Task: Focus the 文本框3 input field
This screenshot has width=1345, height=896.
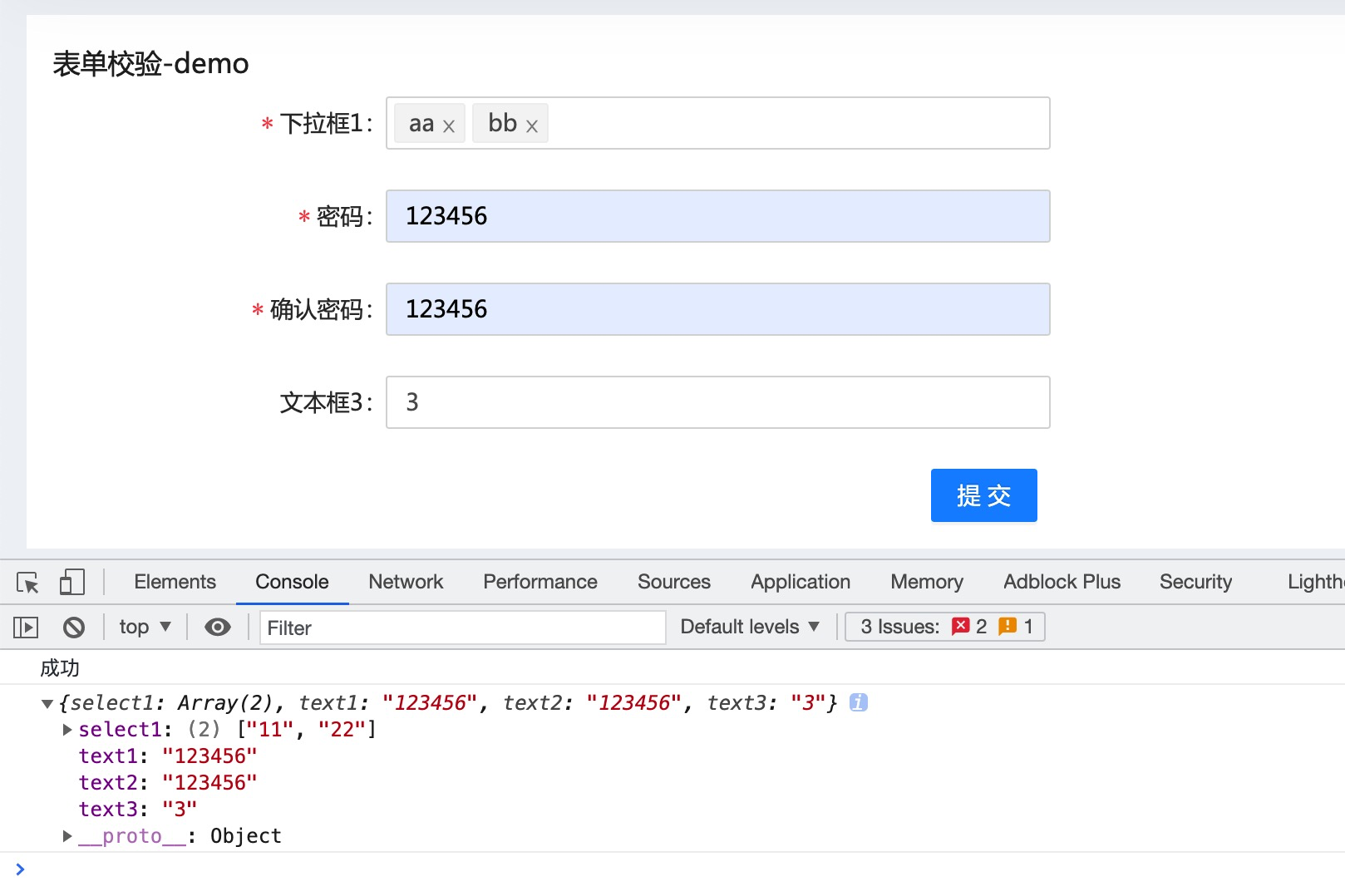Action: click(x=717, y=402)
